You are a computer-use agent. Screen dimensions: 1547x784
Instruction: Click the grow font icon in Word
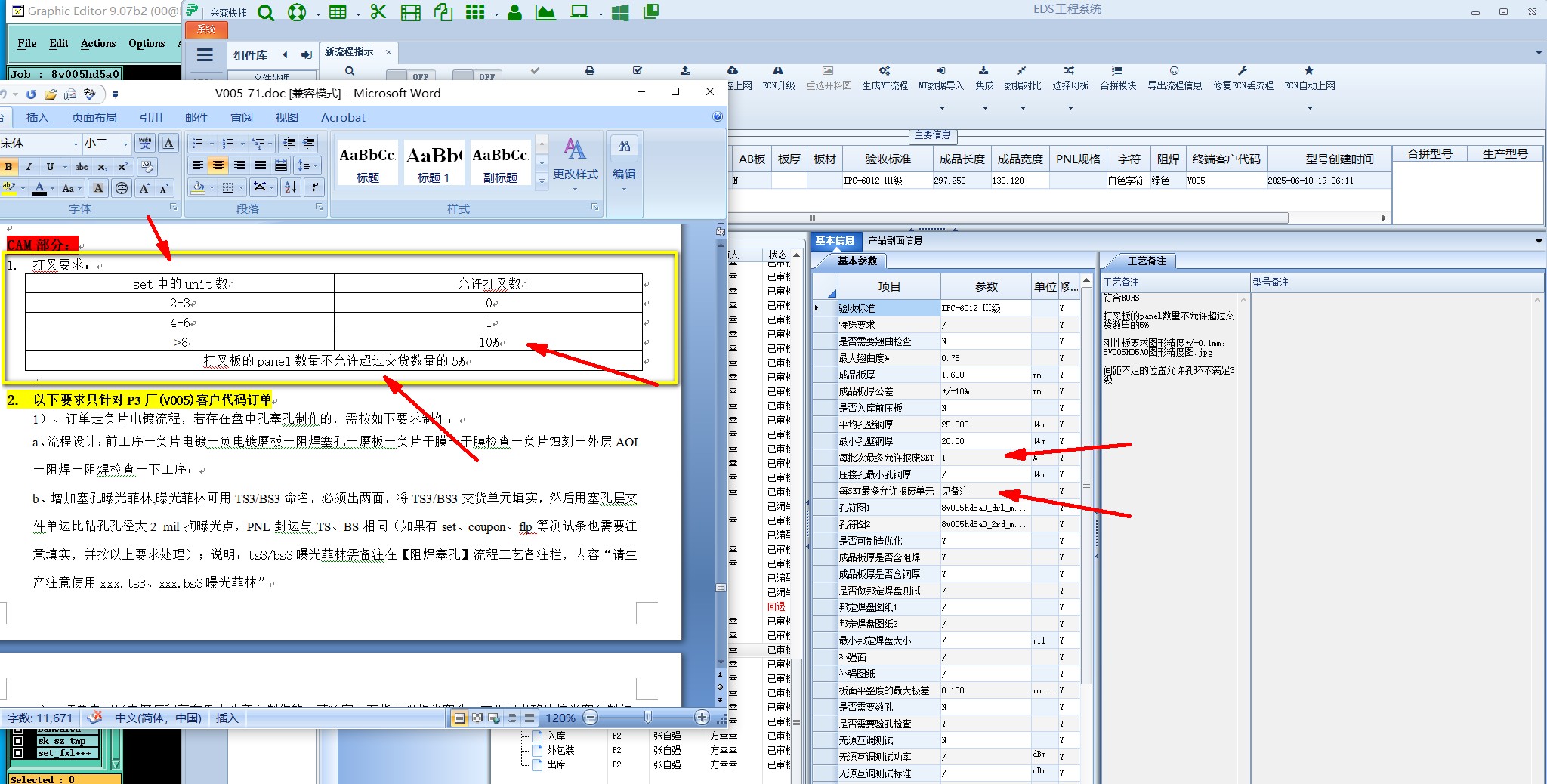click(144, 189)
